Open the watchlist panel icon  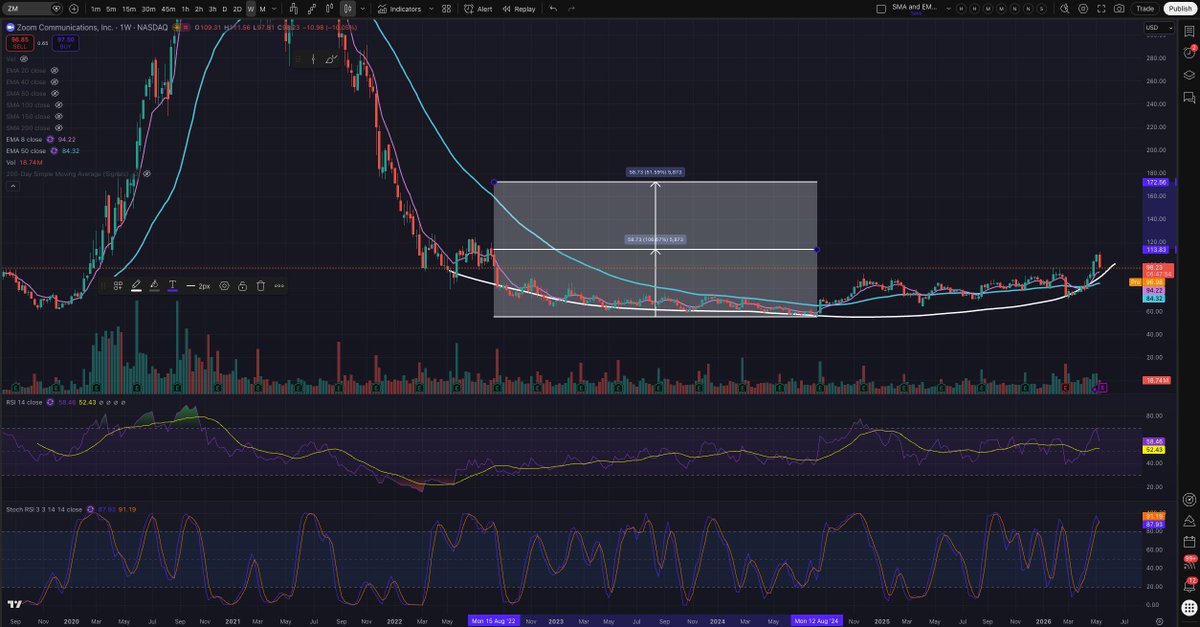(x=1189, y=32)
